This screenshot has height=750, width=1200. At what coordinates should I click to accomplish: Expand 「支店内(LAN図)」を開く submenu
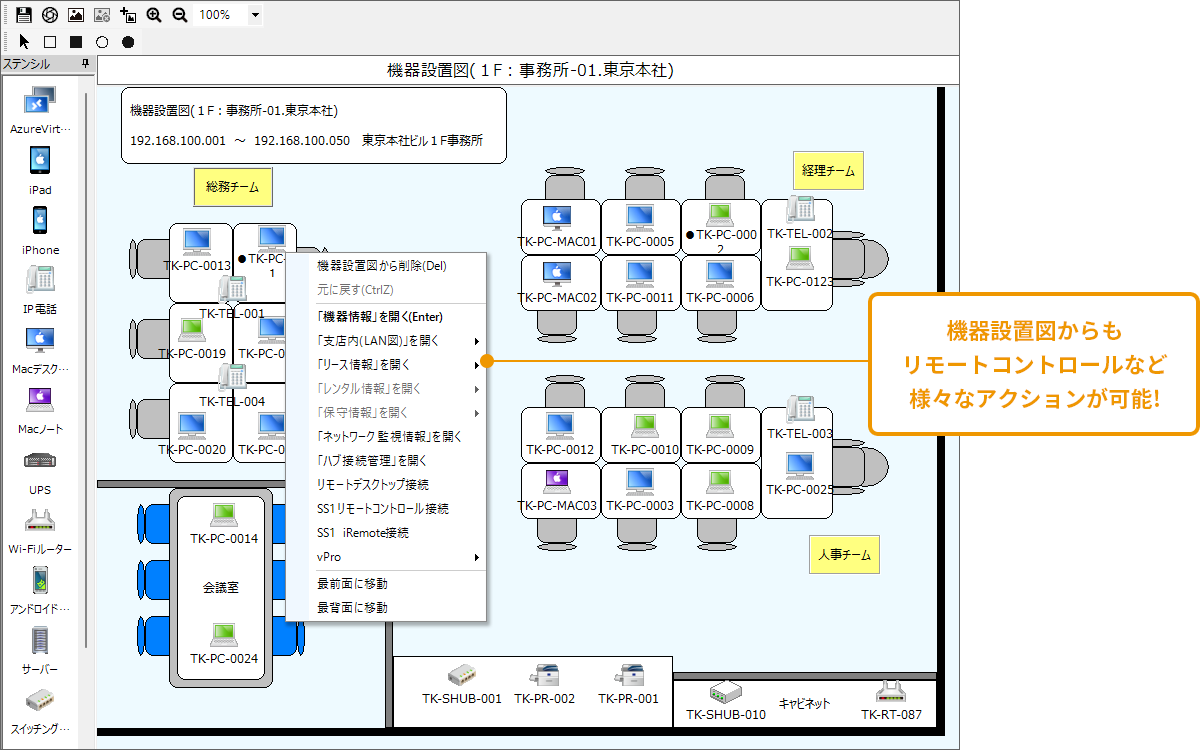coord(477,341)
